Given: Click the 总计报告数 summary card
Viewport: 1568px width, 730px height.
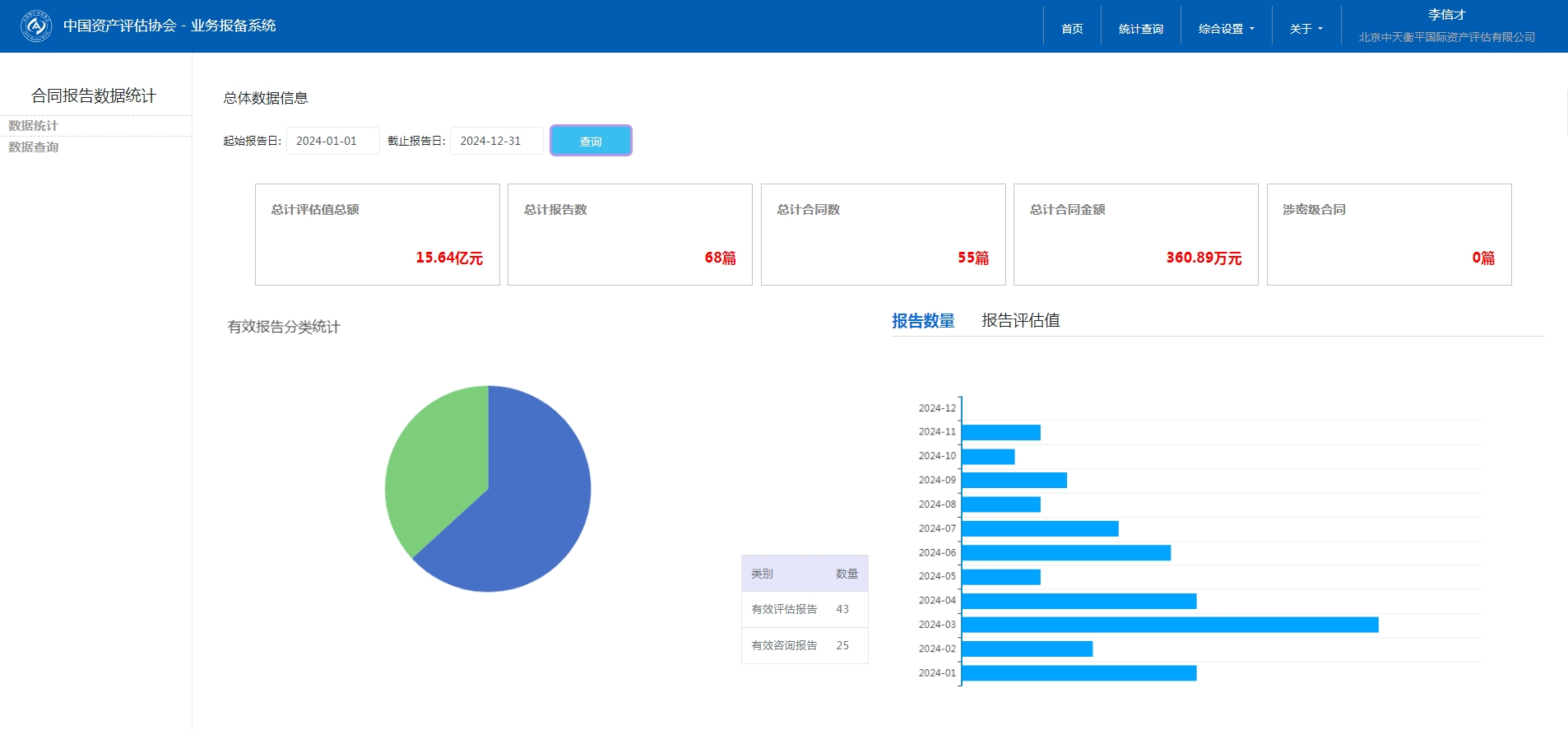Looking at the screenshot, I should [629, 235].
